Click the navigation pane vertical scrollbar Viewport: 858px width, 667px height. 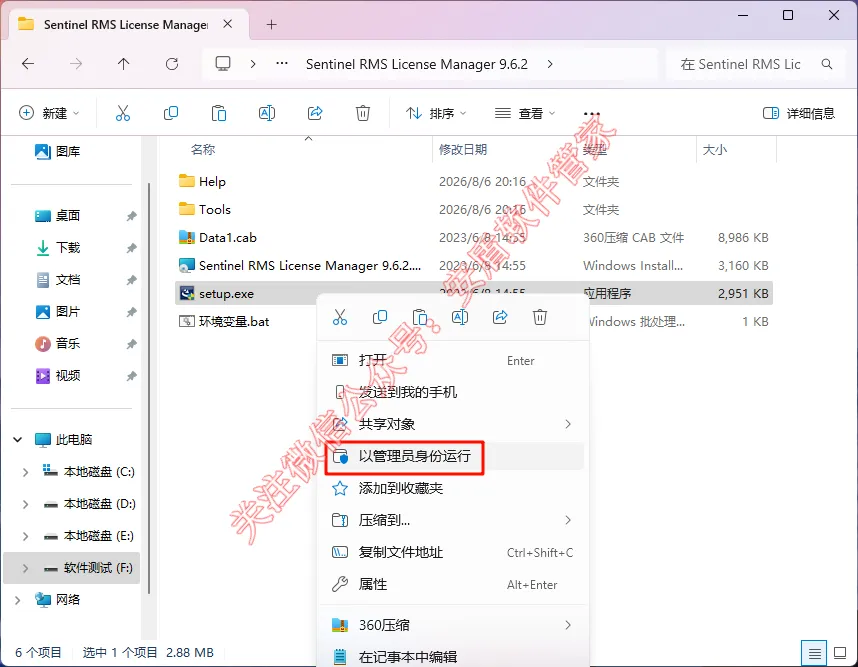pos(149,388)
